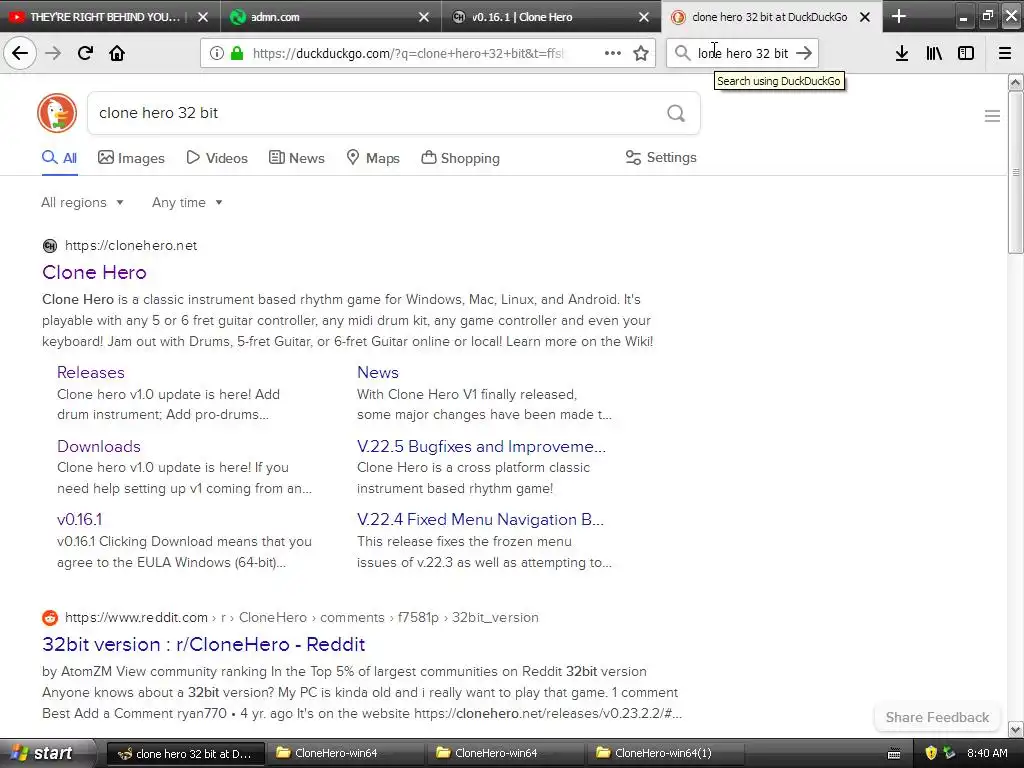Image resolution: width=1024 pixels, height=768 pixels.
Task: Open the browser hamburger menu
Action: 1005,53
